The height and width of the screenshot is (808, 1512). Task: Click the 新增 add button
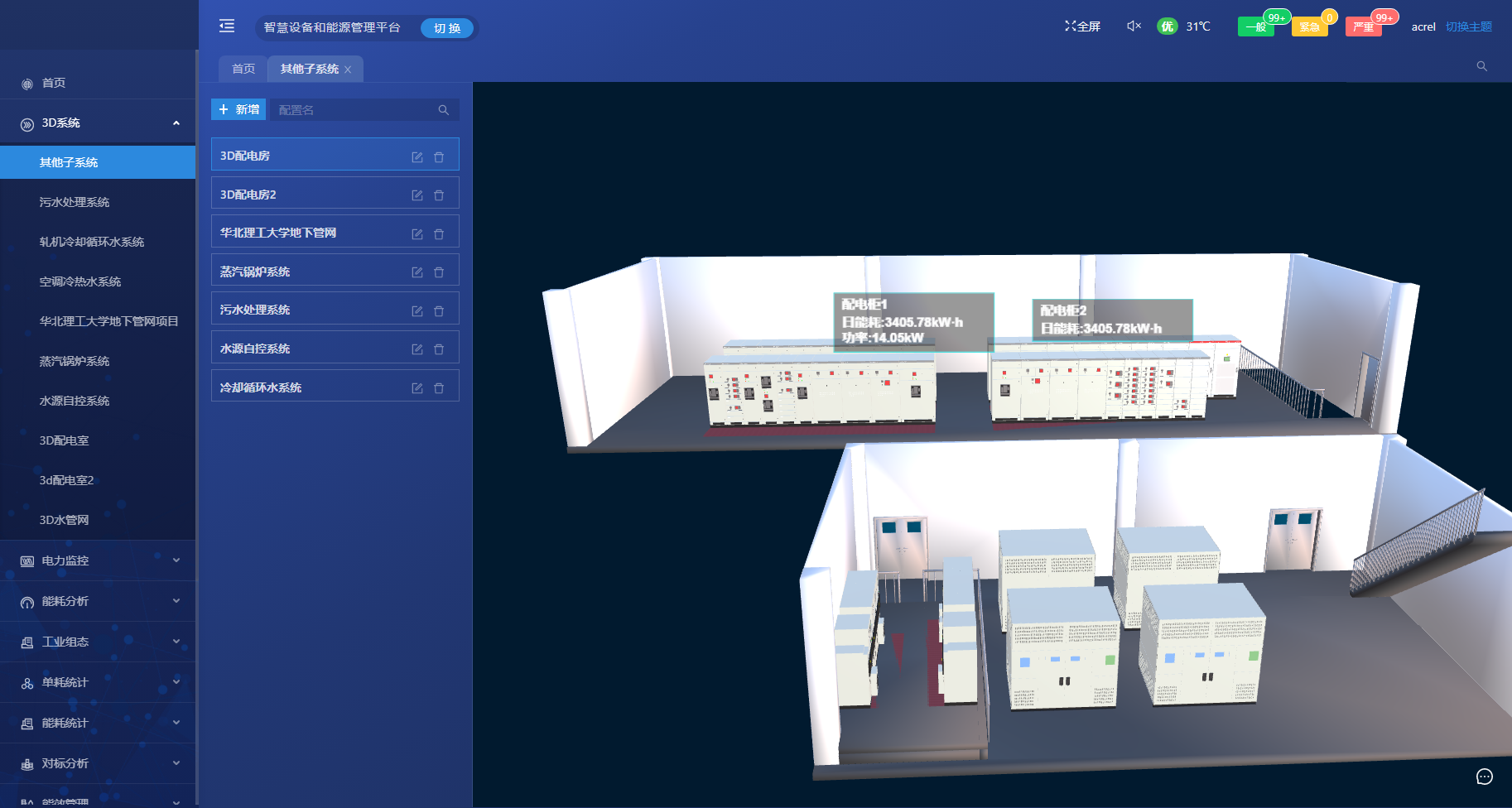click(238, 109)
